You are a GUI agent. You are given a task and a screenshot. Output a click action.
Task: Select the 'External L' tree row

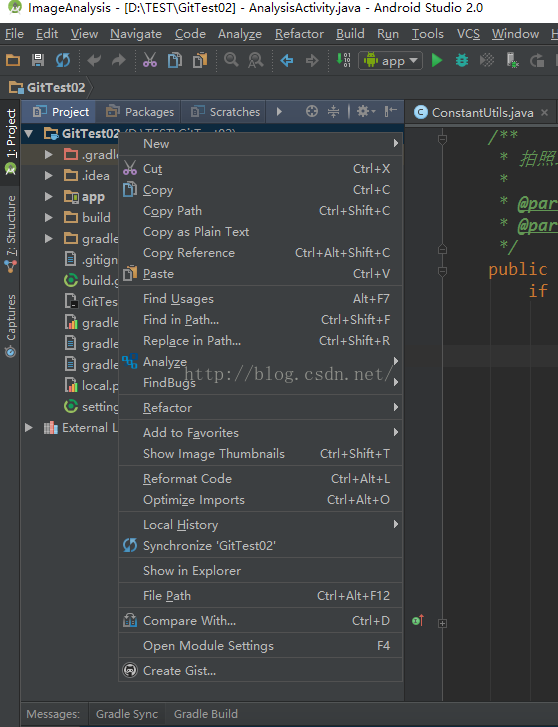(70, 427)
